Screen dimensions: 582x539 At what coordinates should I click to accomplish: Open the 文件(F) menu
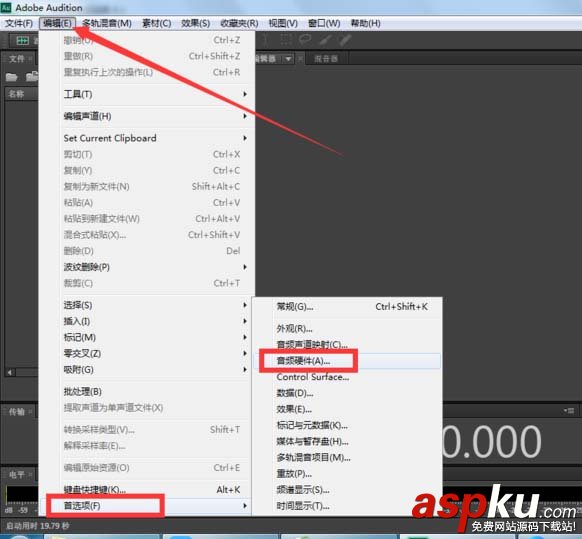click(19, 23)
